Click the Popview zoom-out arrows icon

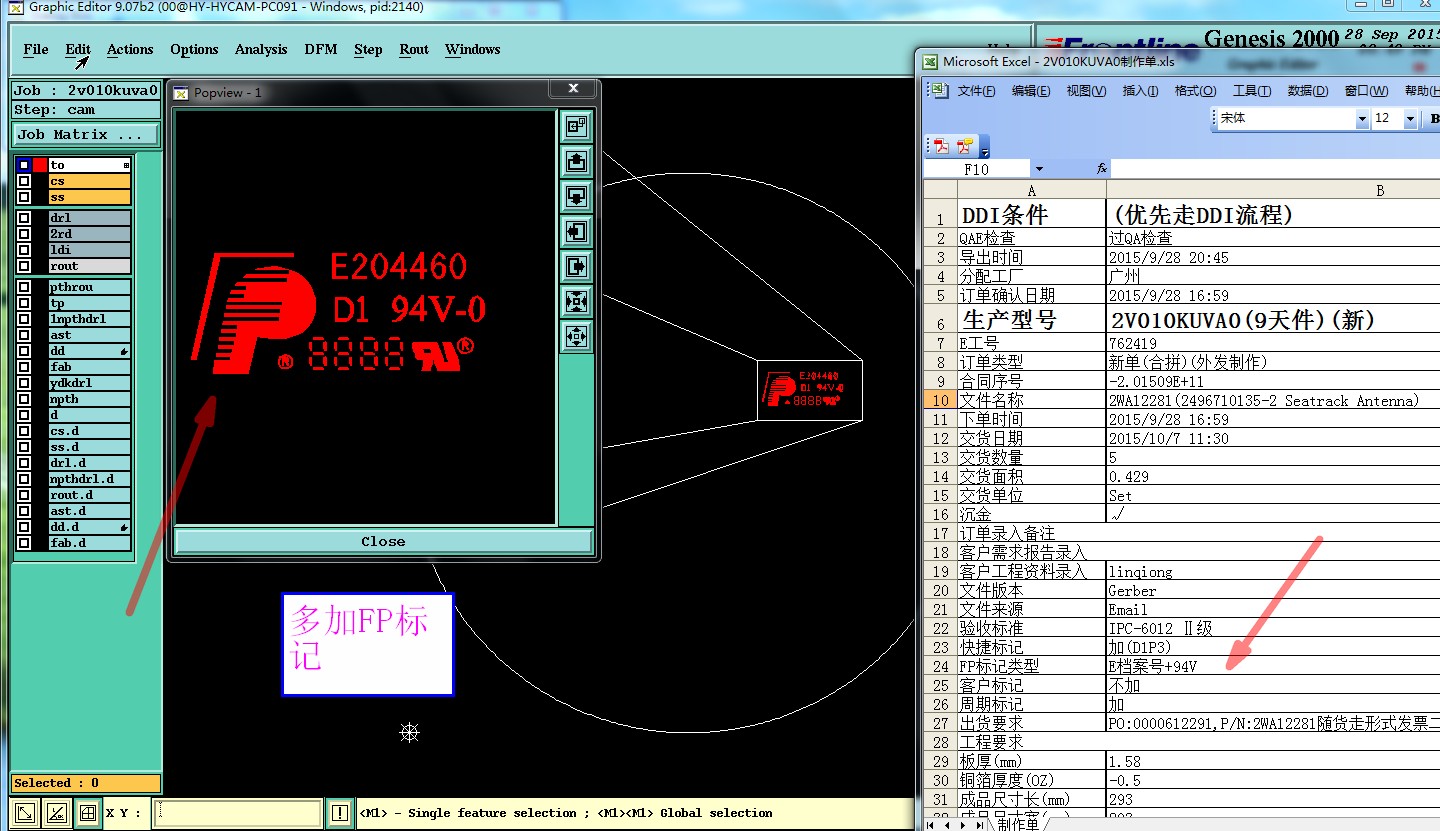(x=576, y=336)
